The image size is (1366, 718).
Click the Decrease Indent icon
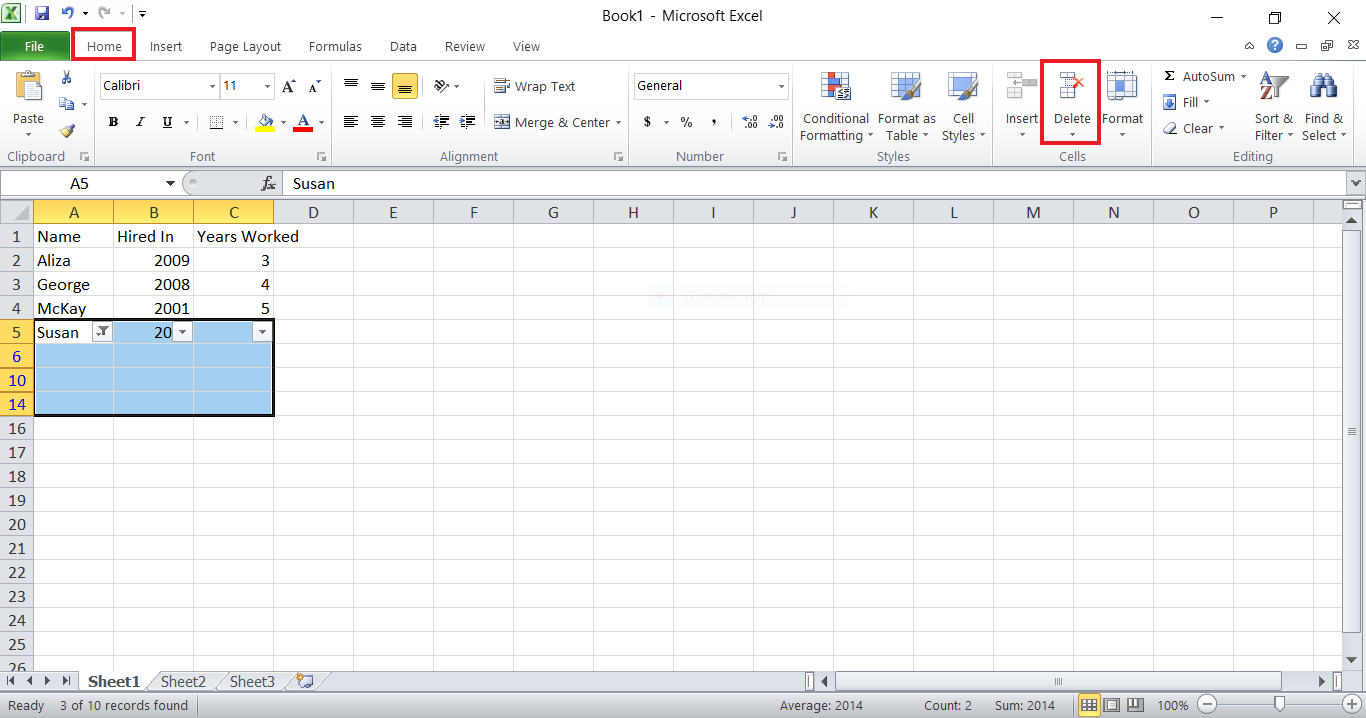[441, 122]
